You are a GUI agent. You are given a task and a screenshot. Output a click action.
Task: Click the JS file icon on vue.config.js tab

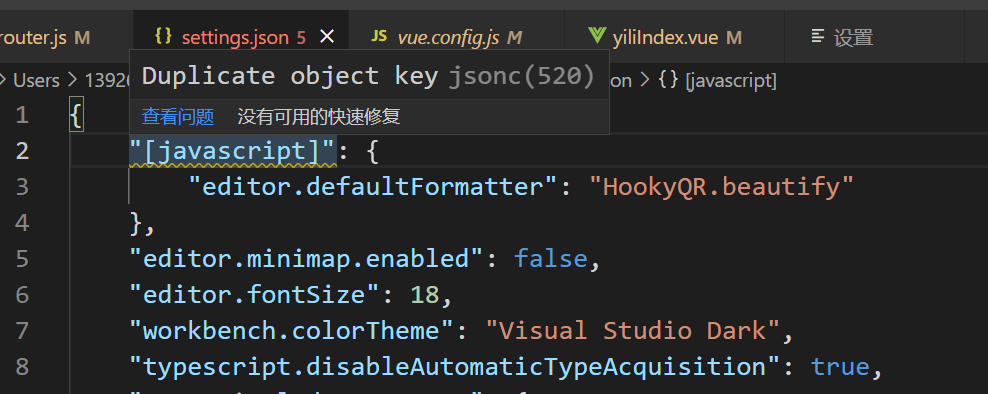379,36
